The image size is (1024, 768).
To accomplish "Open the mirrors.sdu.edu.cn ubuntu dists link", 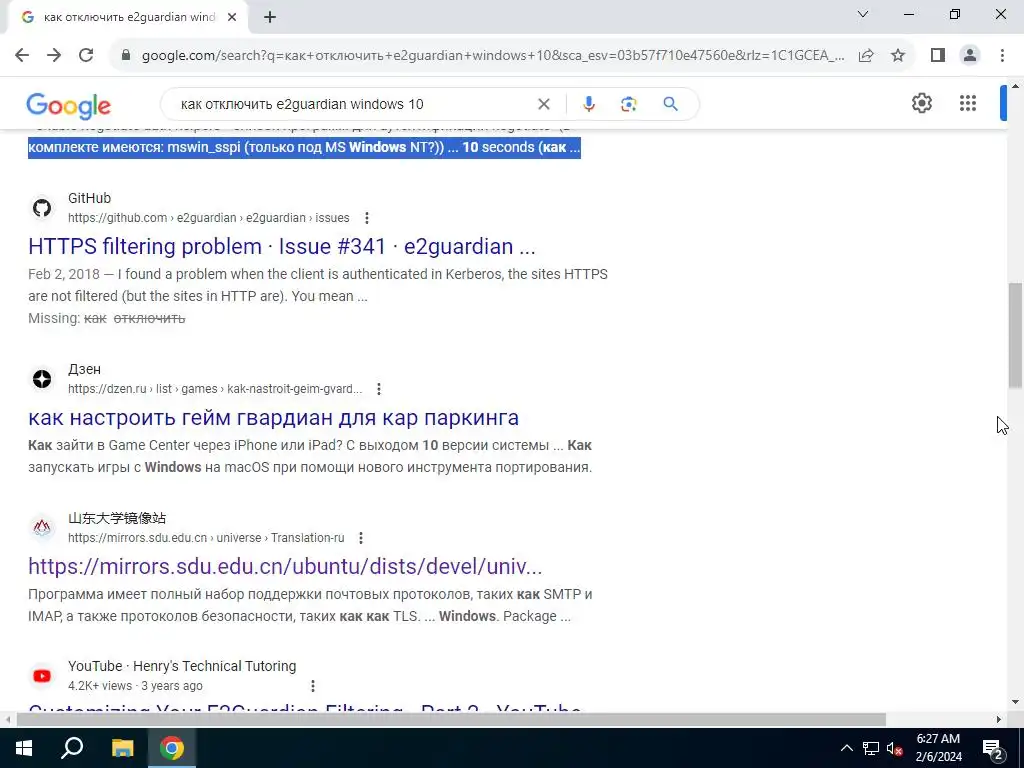I will pyautogui.click(x=285, y=566).
